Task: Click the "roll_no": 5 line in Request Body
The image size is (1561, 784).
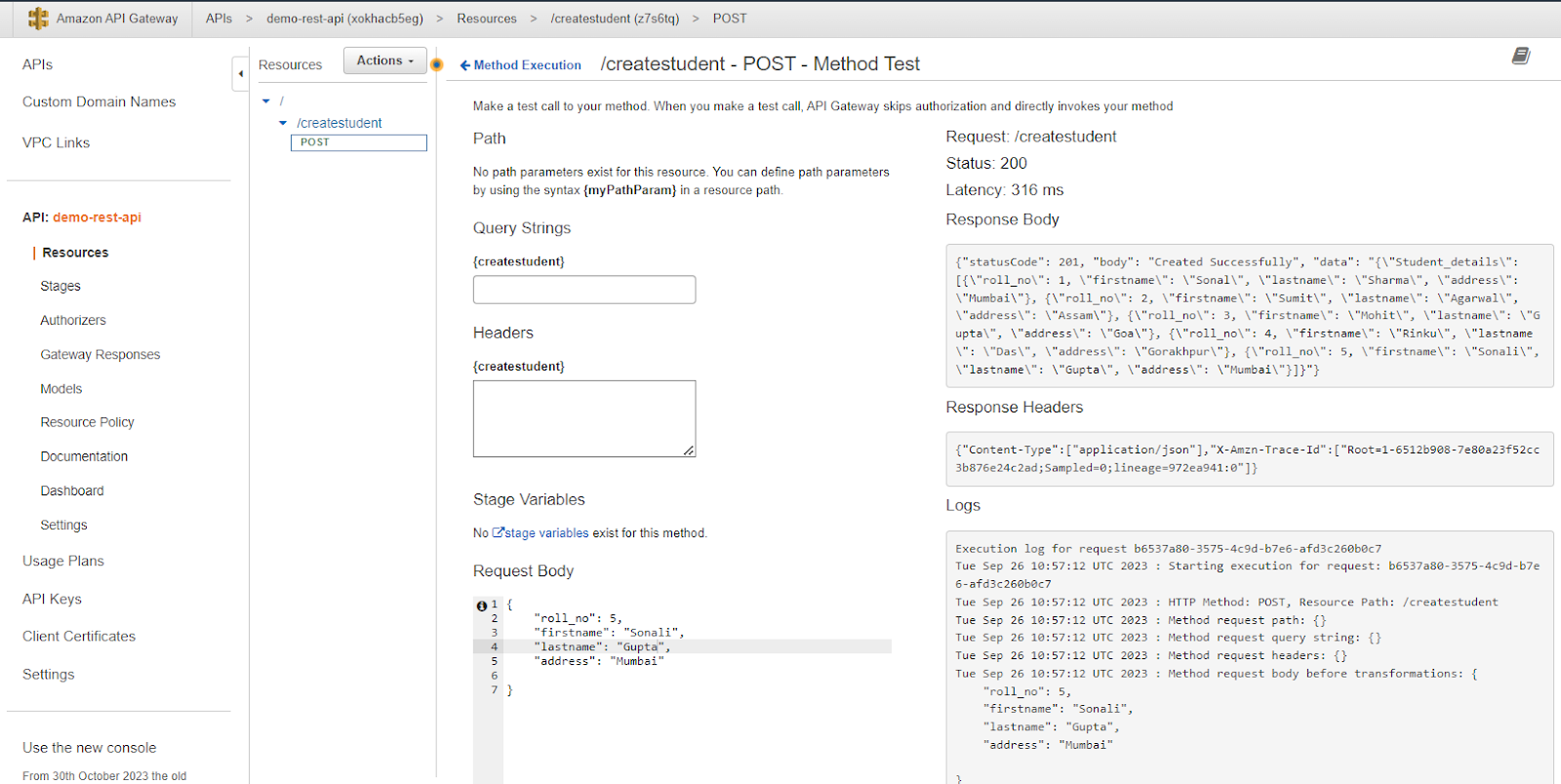Action: 578,618
